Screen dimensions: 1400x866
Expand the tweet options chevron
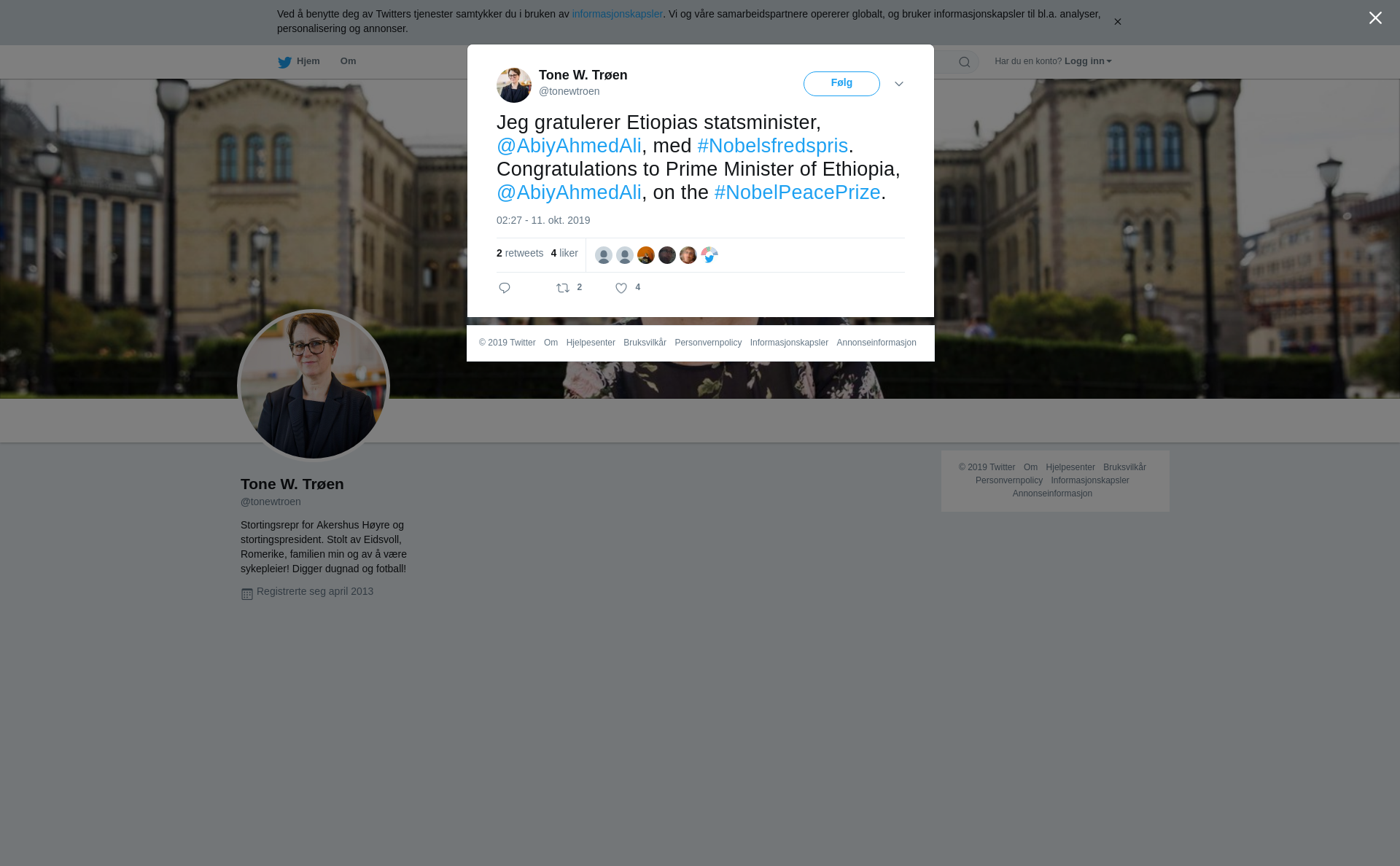tap(899, 84)
